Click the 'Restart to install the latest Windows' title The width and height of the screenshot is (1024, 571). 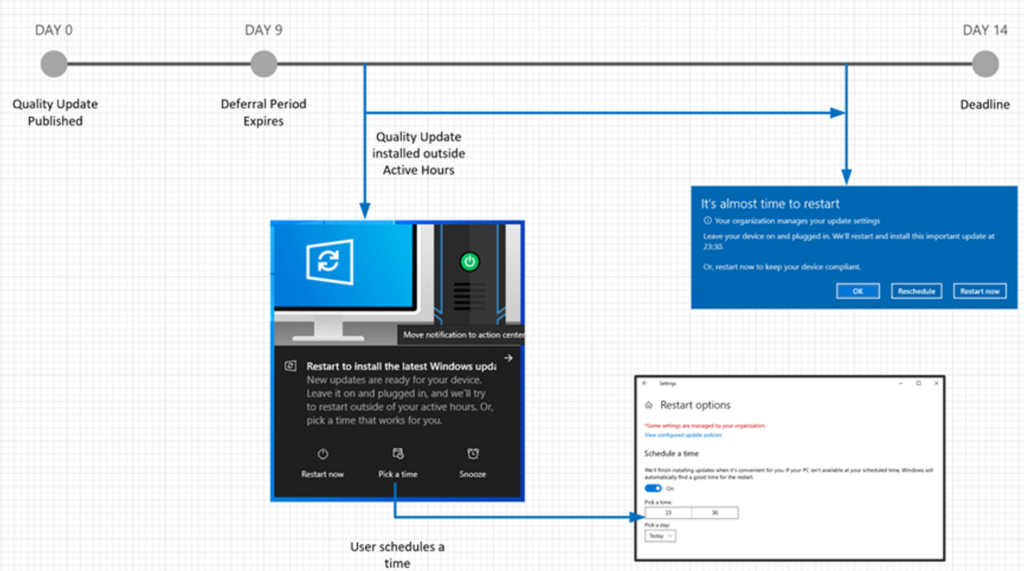coord(401,367)
